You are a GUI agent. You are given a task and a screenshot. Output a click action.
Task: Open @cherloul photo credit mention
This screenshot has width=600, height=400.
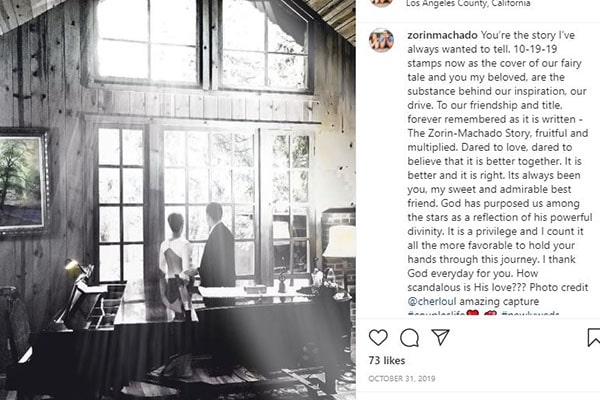point(432,301)
